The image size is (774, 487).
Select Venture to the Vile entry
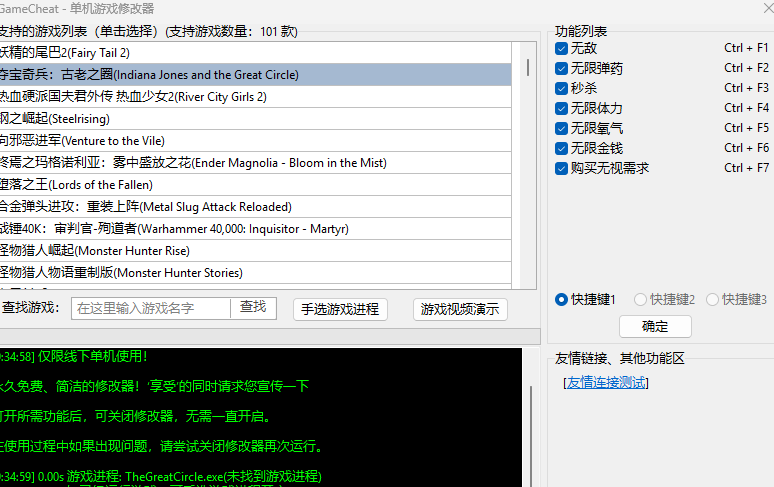click(255, 141)
